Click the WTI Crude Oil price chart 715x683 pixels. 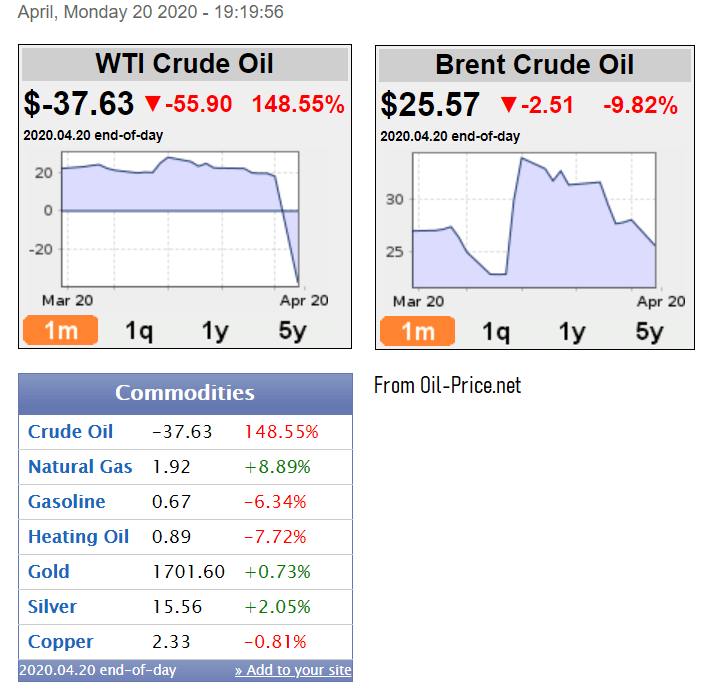click(x=180, y=220)
